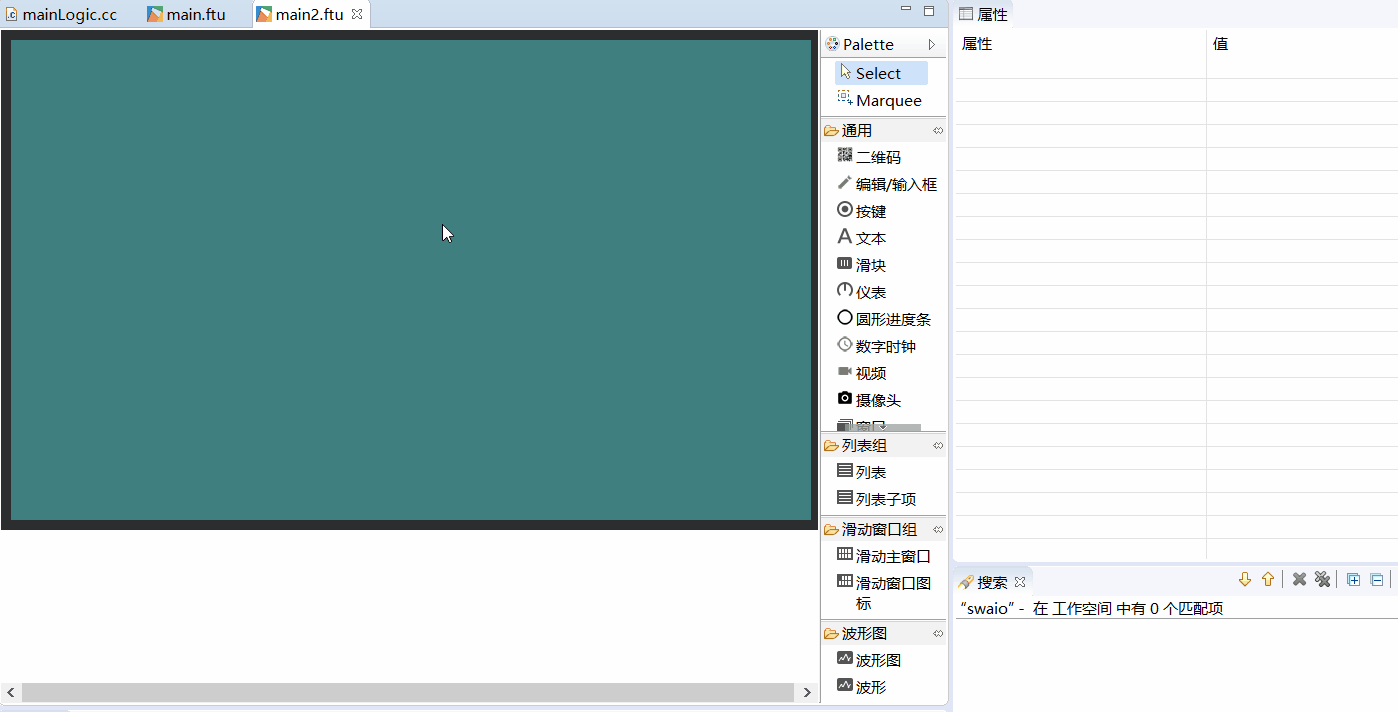Hide the Palette with arrow button
The width and height of the screenshot is (1398, 712).
pyautogui.click(x=932, y=44)
